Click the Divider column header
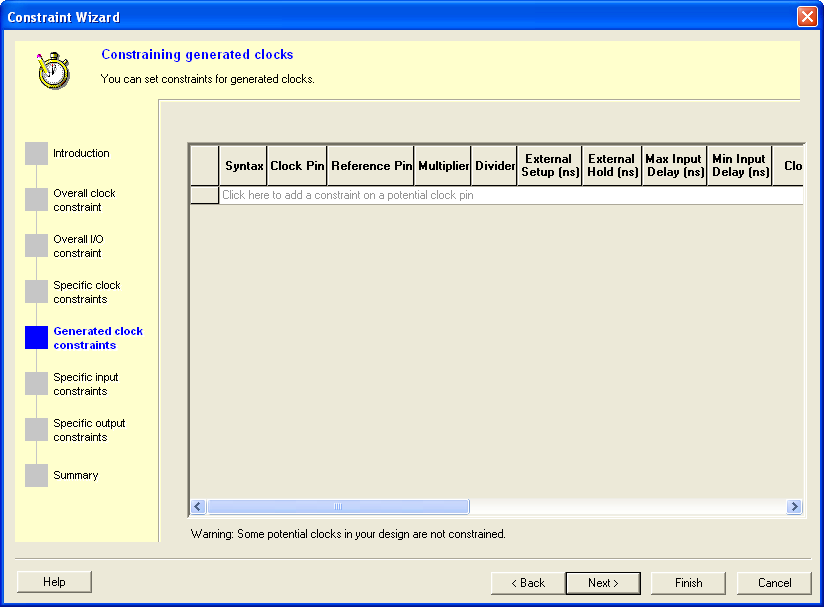 click(495, 166)
